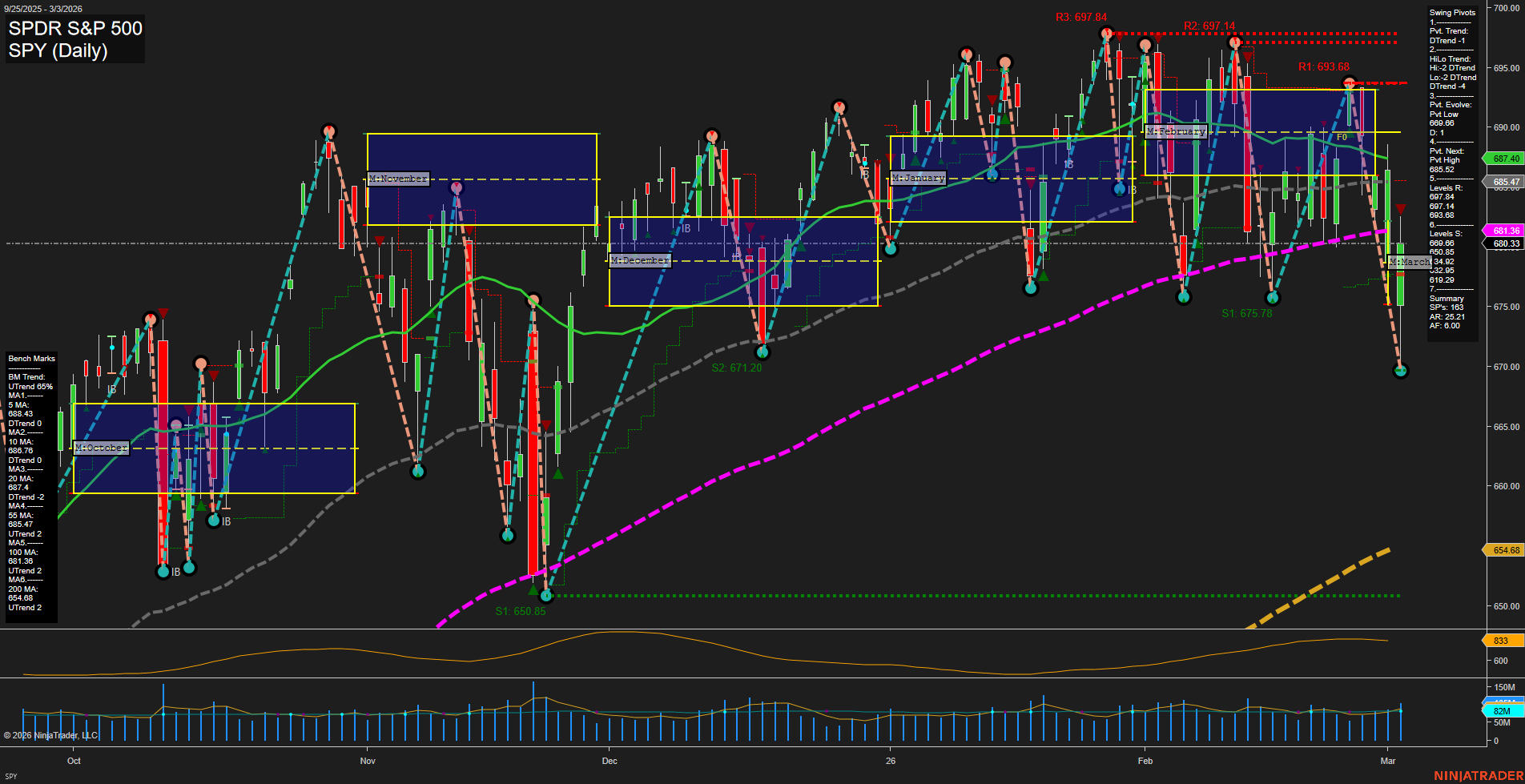Click the M:October month label
The width and height of the screenshot is (1525, 784).
(102, 448)
